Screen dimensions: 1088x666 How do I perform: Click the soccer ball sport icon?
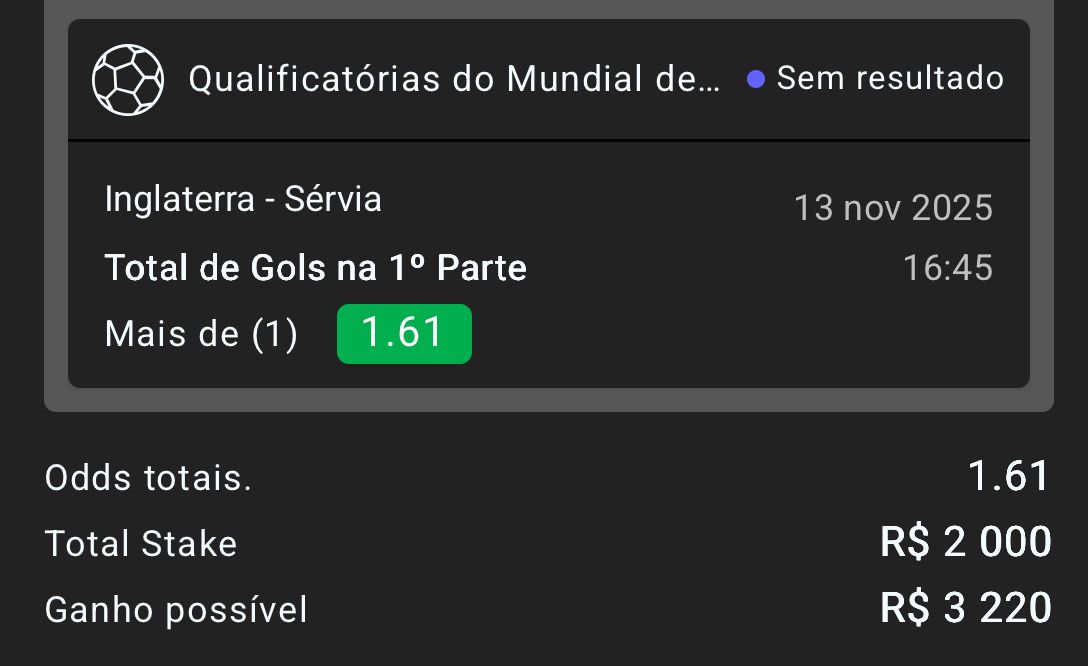click(x=128, y=79)
